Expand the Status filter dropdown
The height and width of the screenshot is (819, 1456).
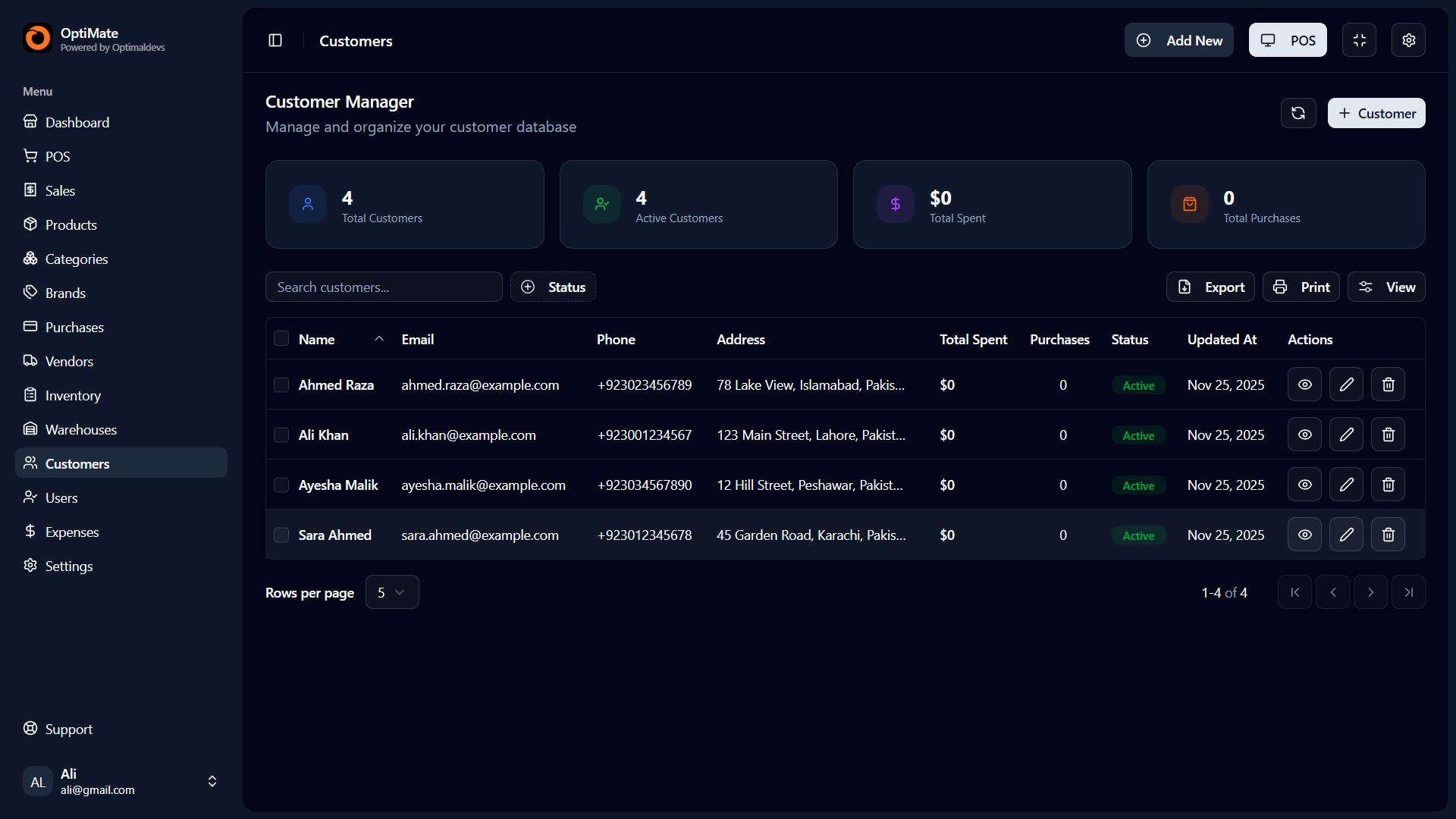(553, 287)
